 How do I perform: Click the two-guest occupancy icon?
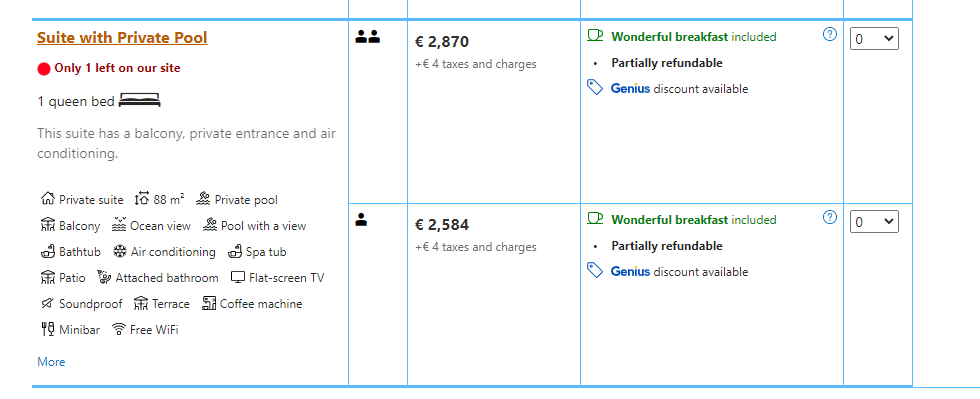[368, 37]
